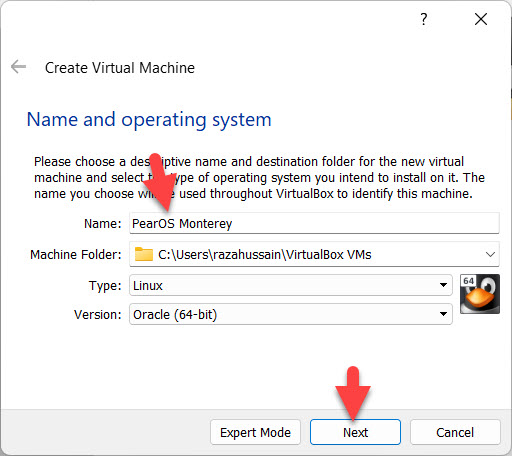This screenshot has width=512, height=456.
Task: Click the yellow folder icon in Machine Folder
Action: click(x=144, y=254)
